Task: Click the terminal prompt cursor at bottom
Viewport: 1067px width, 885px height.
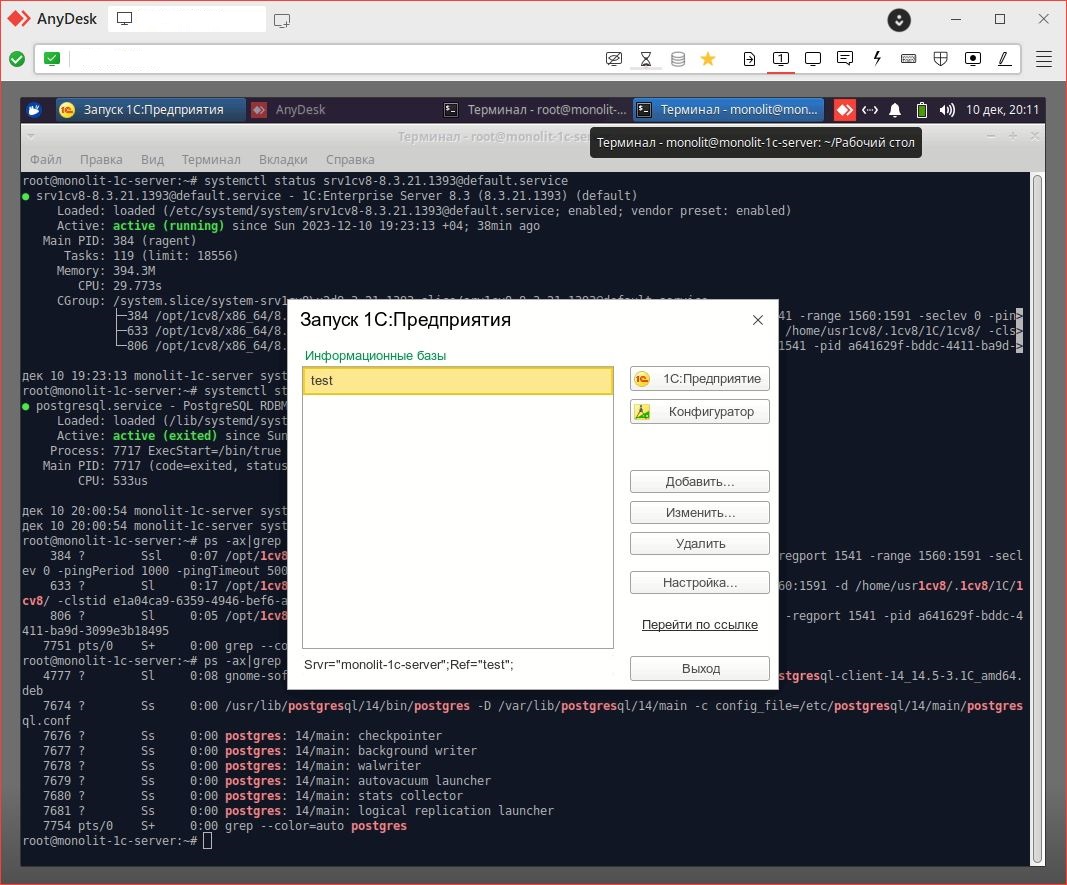Action: pos(208,841)
